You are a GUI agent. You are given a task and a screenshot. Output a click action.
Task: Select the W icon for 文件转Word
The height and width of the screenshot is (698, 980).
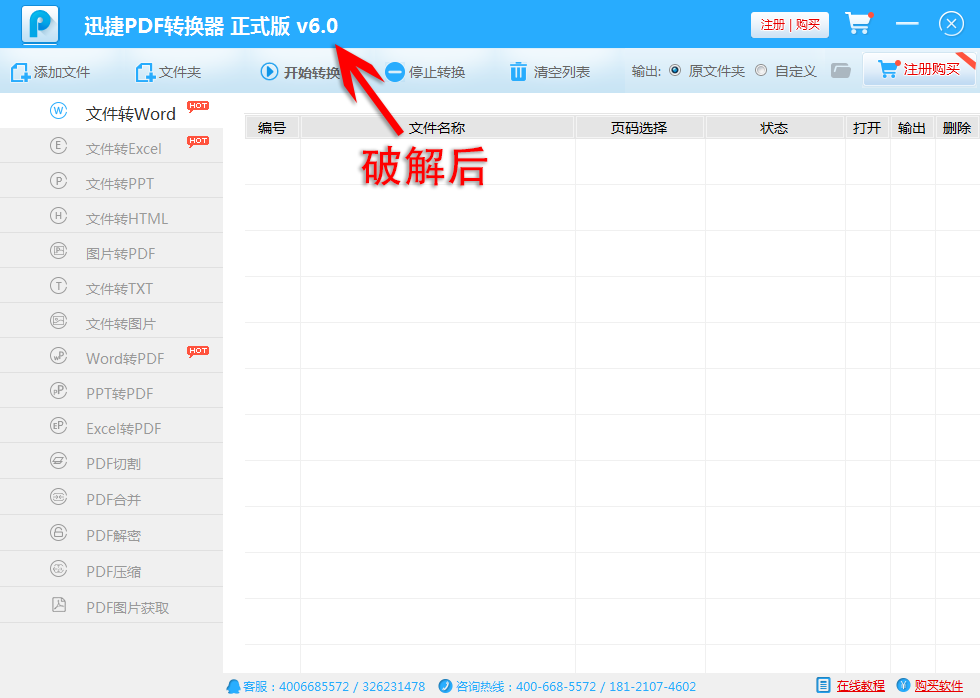point(57,112)
